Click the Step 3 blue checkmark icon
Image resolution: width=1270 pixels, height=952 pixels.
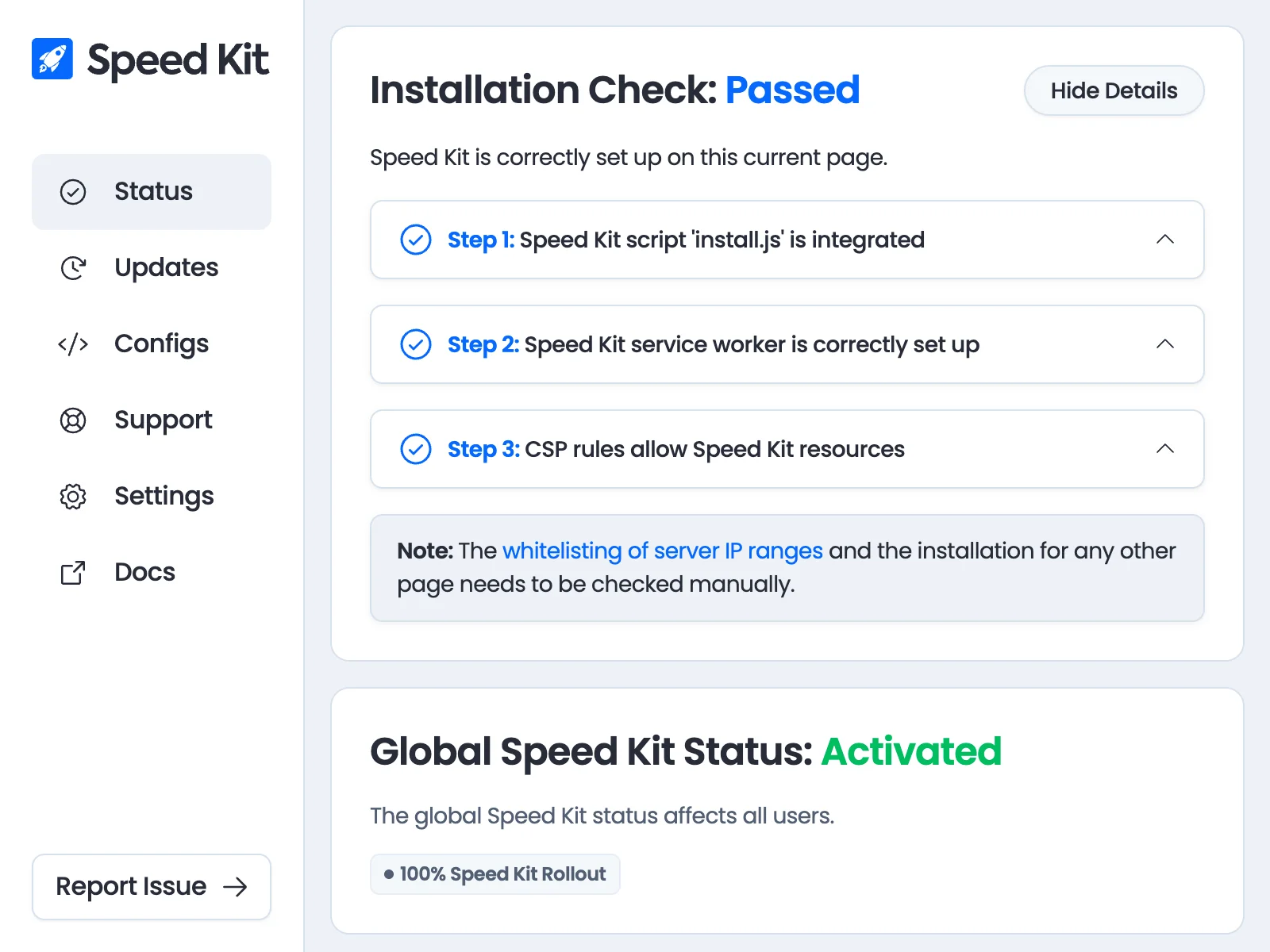point(416,449)
